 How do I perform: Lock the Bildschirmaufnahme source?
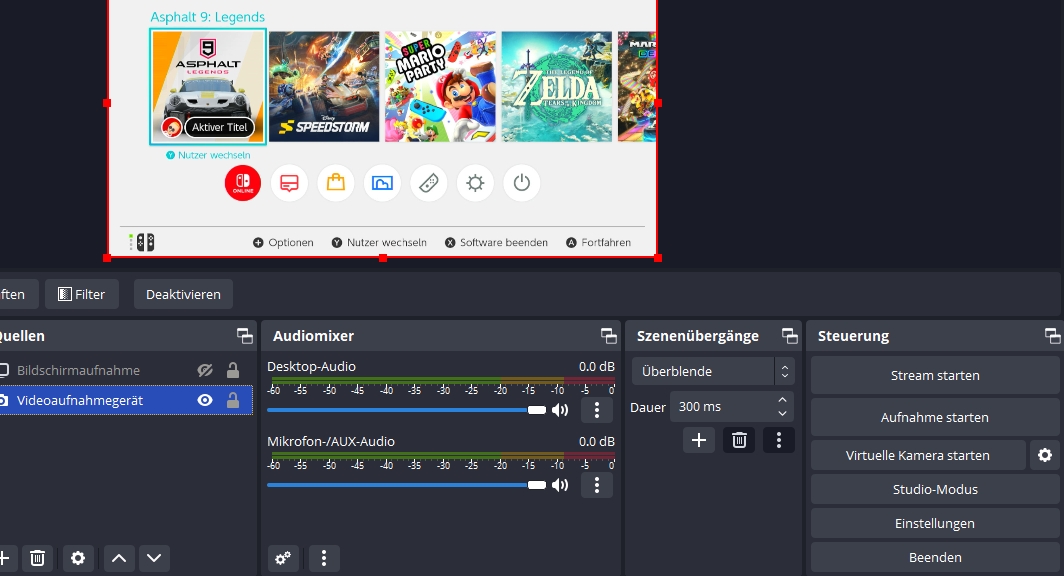pos(233,370)
